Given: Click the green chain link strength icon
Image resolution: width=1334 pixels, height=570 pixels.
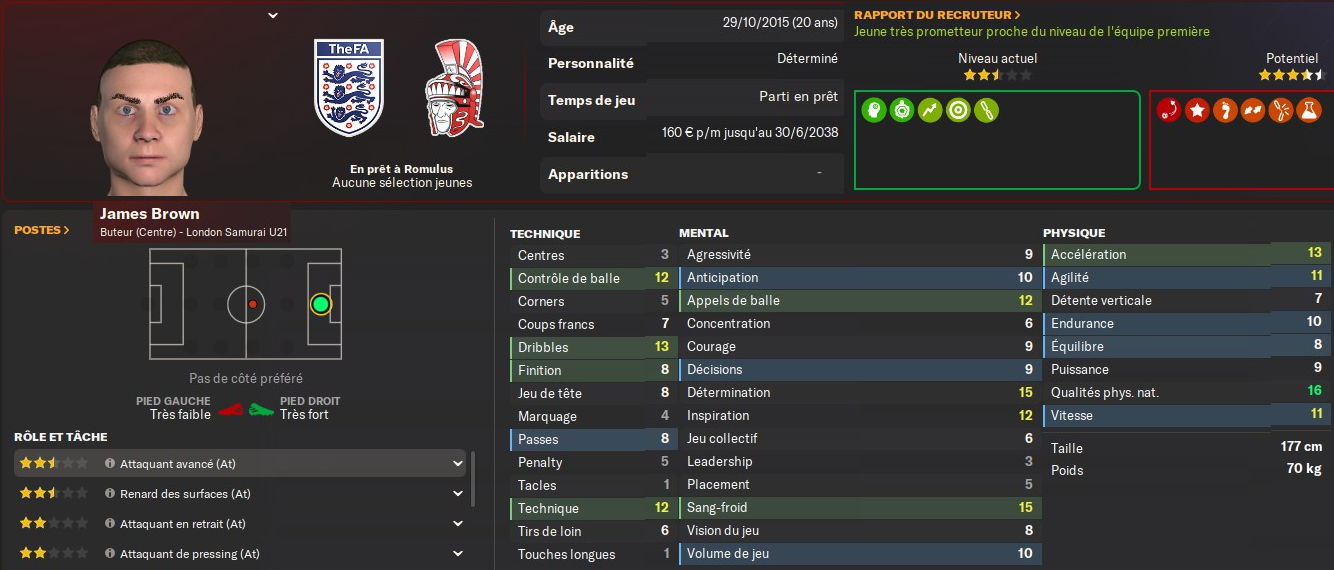Looking at the screenshot, I should coord(986,110).
